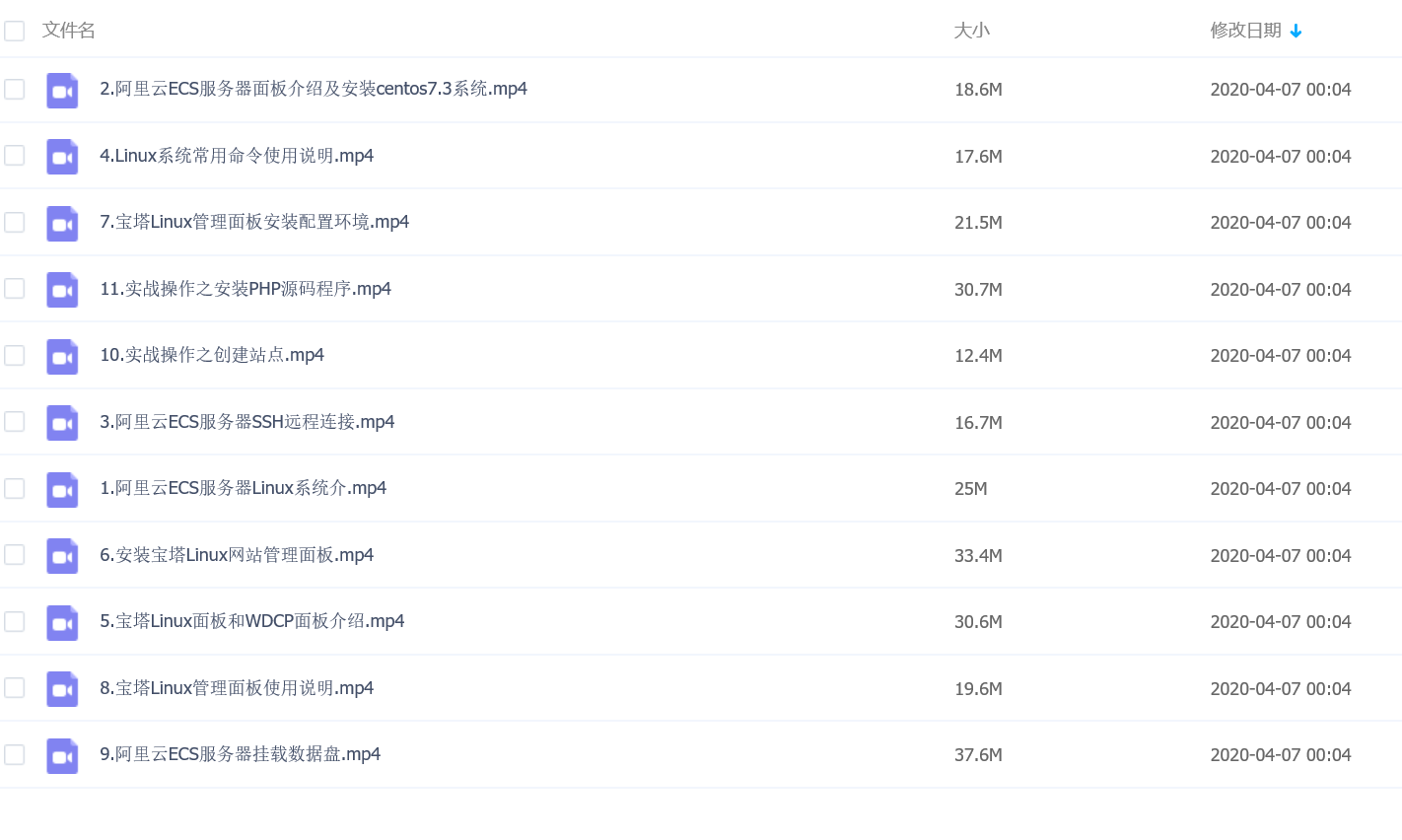Image resolution: width=1402 pixels, height=840 pixels.
Task: Click video icon of 3.阿里云ECS服务器SSH远程连接.mp4
Action: [x=62, y=423]
